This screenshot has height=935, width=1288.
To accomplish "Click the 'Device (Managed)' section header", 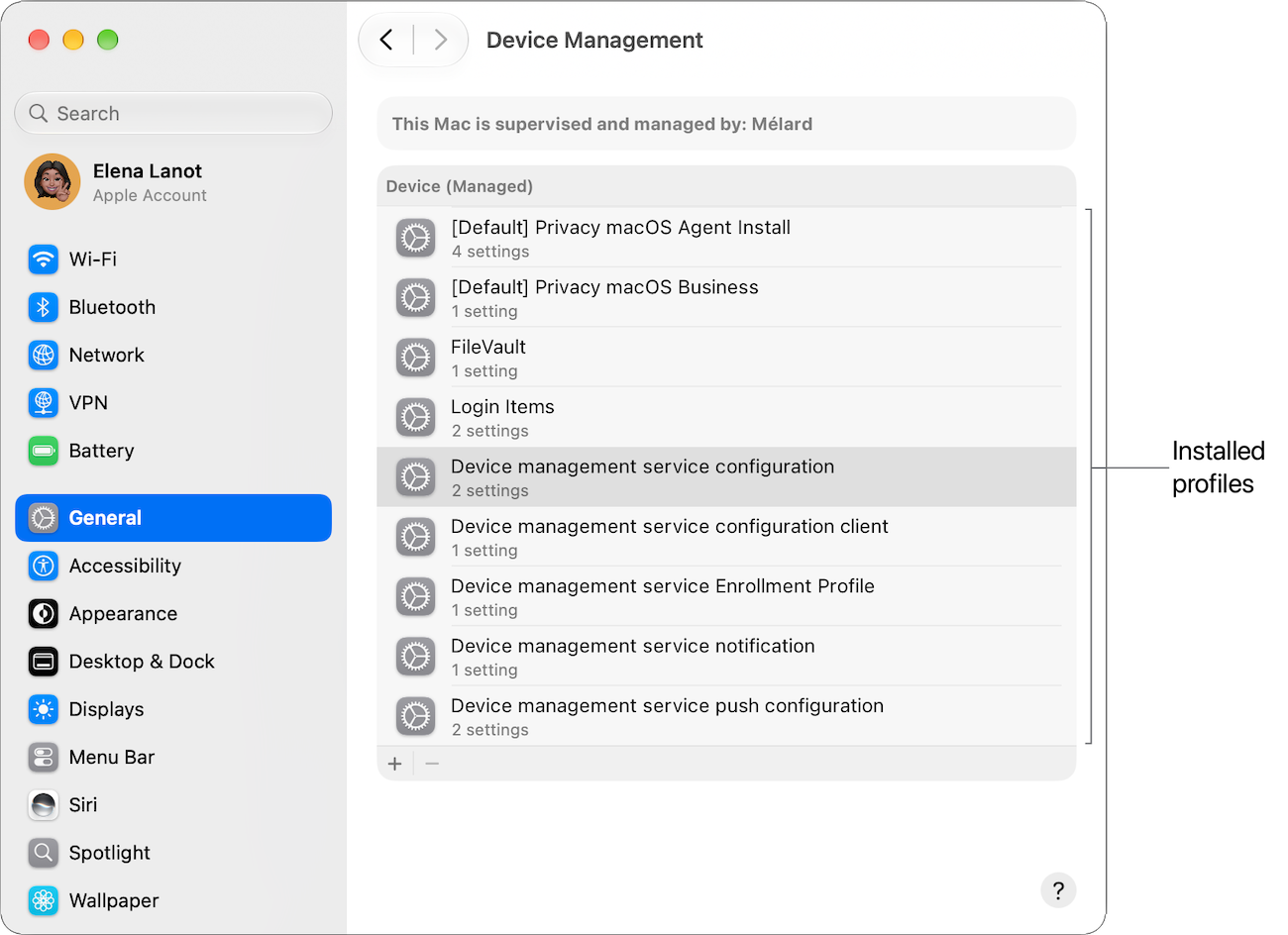I will tap(460, 186).
